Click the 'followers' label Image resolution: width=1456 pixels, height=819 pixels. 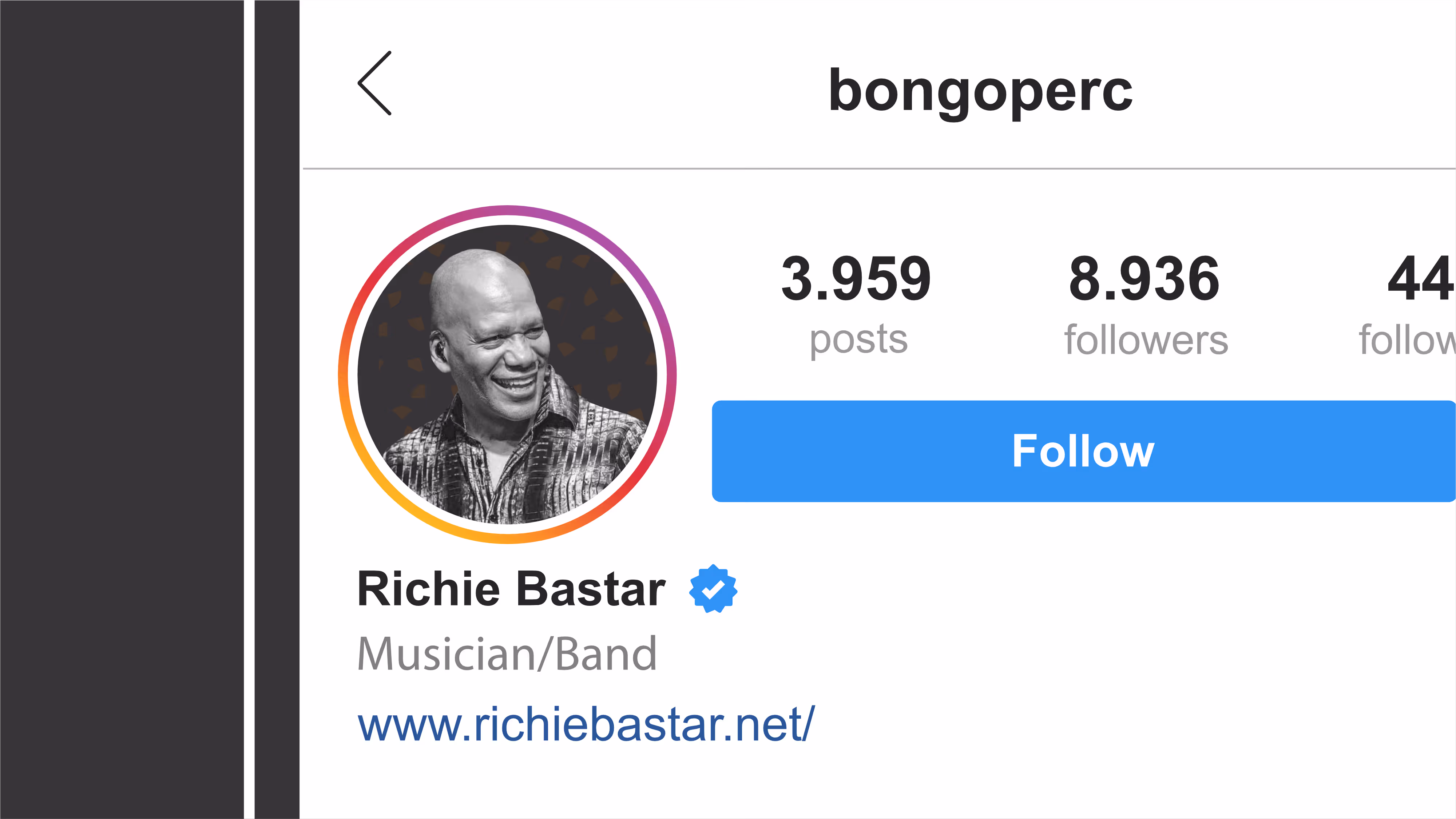click(x=1146, y=340)
